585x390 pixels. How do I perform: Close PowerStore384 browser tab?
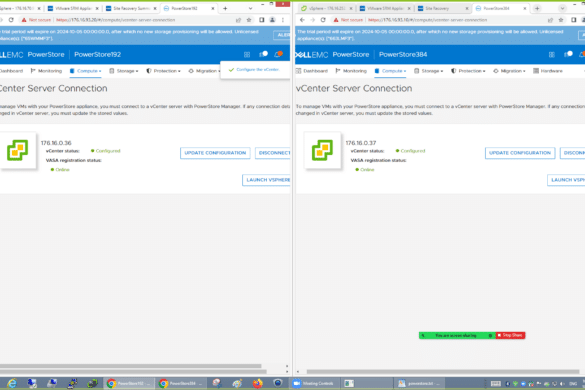pos(525,8)
